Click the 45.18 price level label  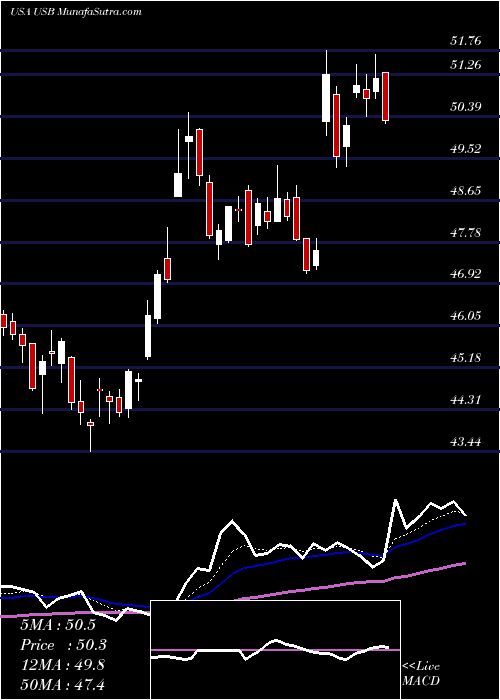pyautogui.click(x=466, y=358)
